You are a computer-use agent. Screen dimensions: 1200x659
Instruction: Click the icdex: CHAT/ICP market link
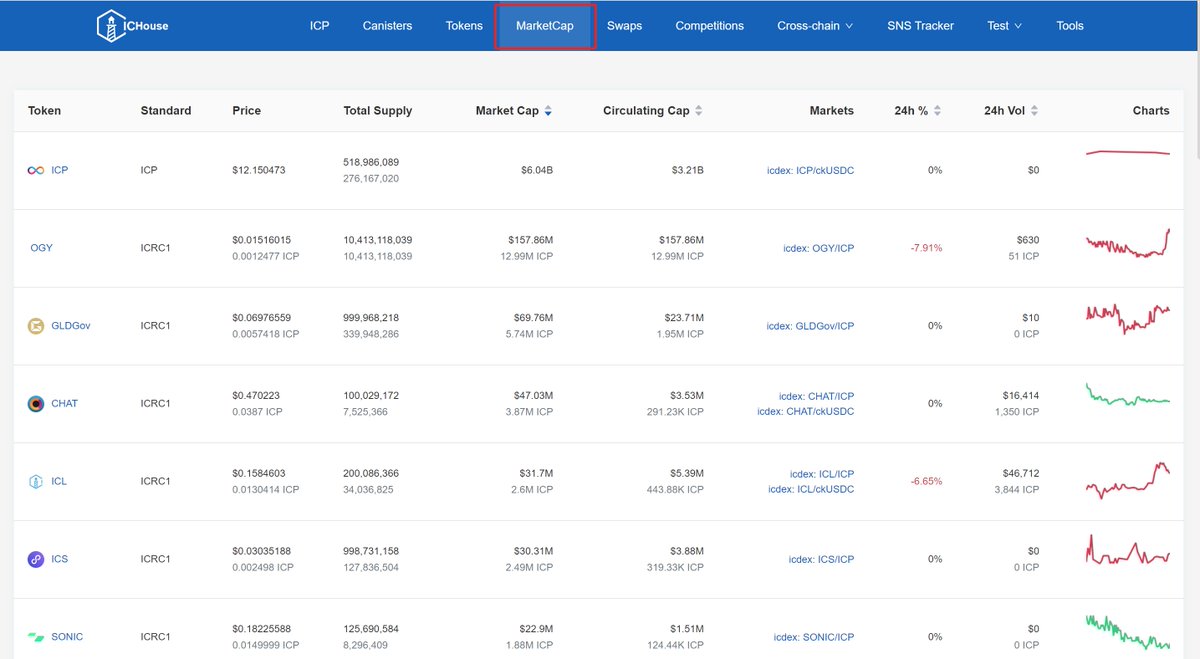pyautogui.click(x=817, y=396)
